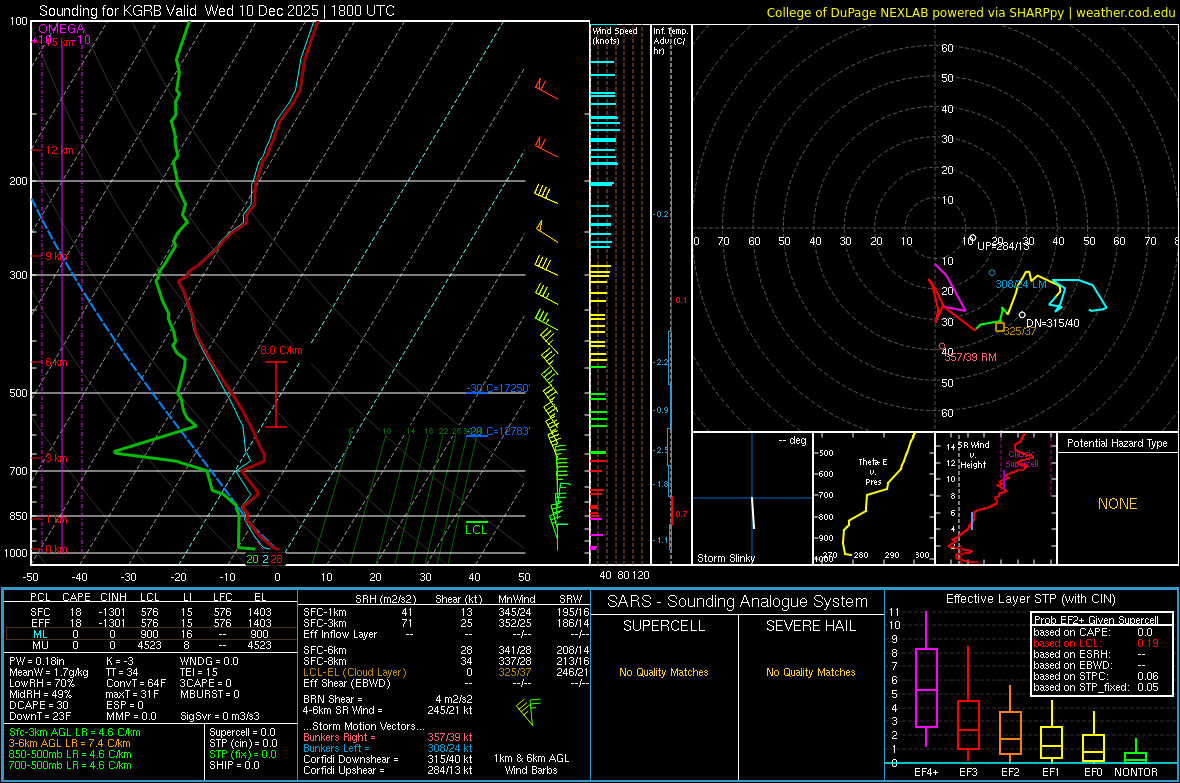
Task: Click red 'based on LCL: 0.19' probability
Action: tap(1096, 644)
